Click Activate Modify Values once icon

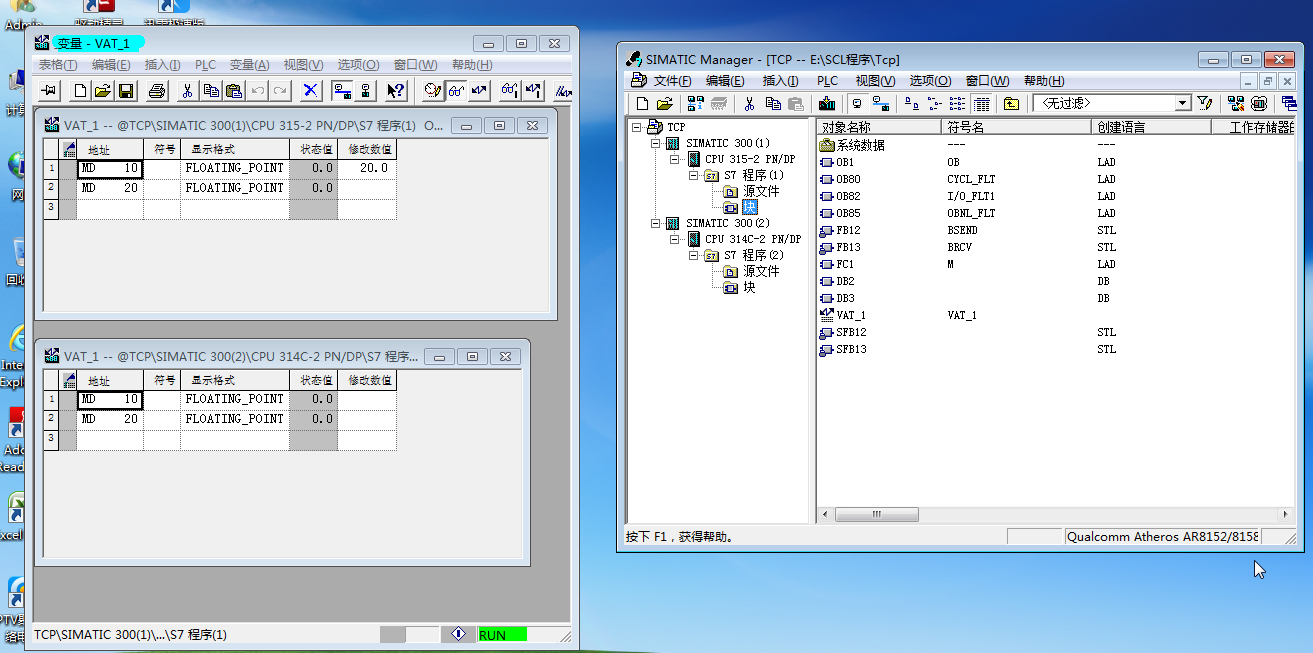(534, 91)
